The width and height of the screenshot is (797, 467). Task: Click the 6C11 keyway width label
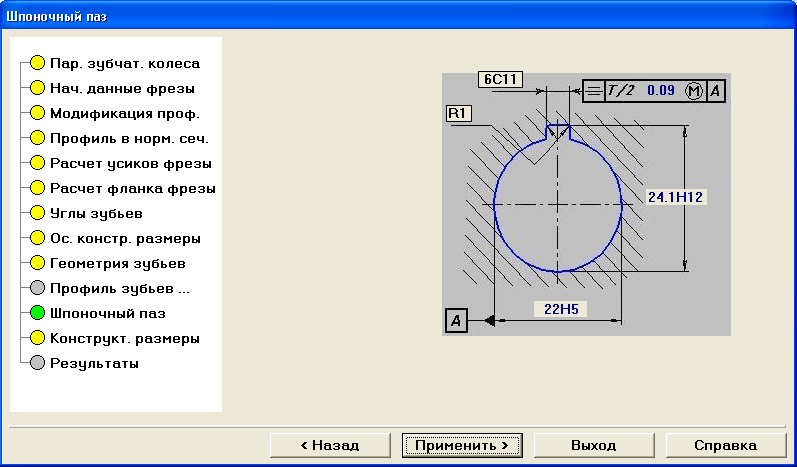[501, 80]
